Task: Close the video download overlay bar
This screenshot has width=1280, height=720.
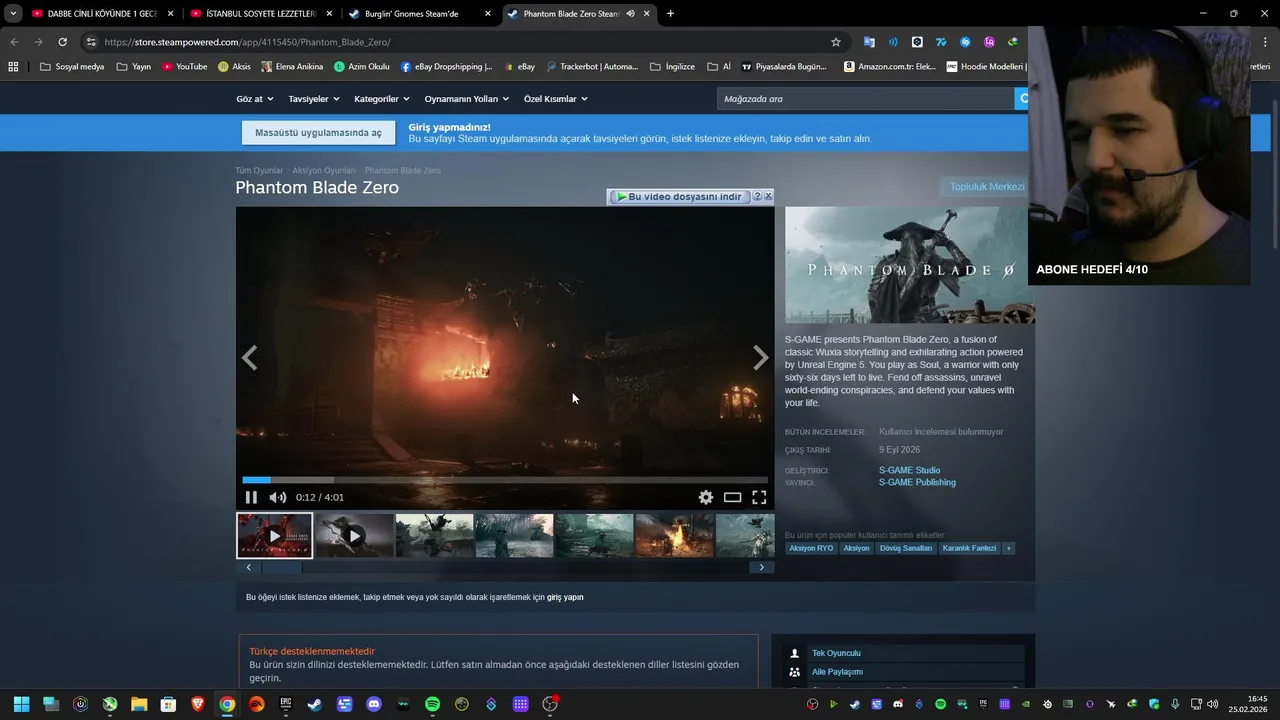Action: (x=768, y=197)
